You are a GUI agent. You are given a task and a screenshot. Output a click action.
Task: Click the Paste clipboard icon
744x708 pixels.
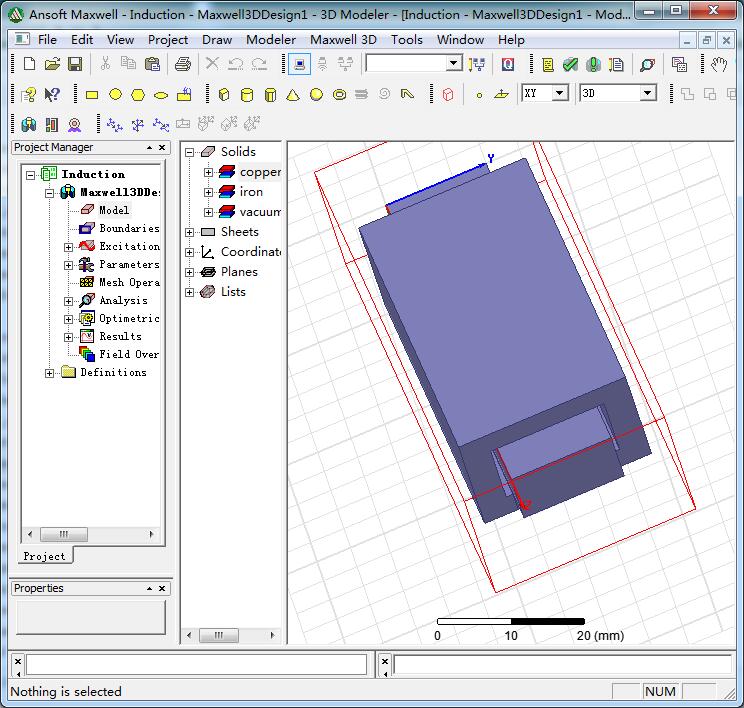click(x=152, y=64)
